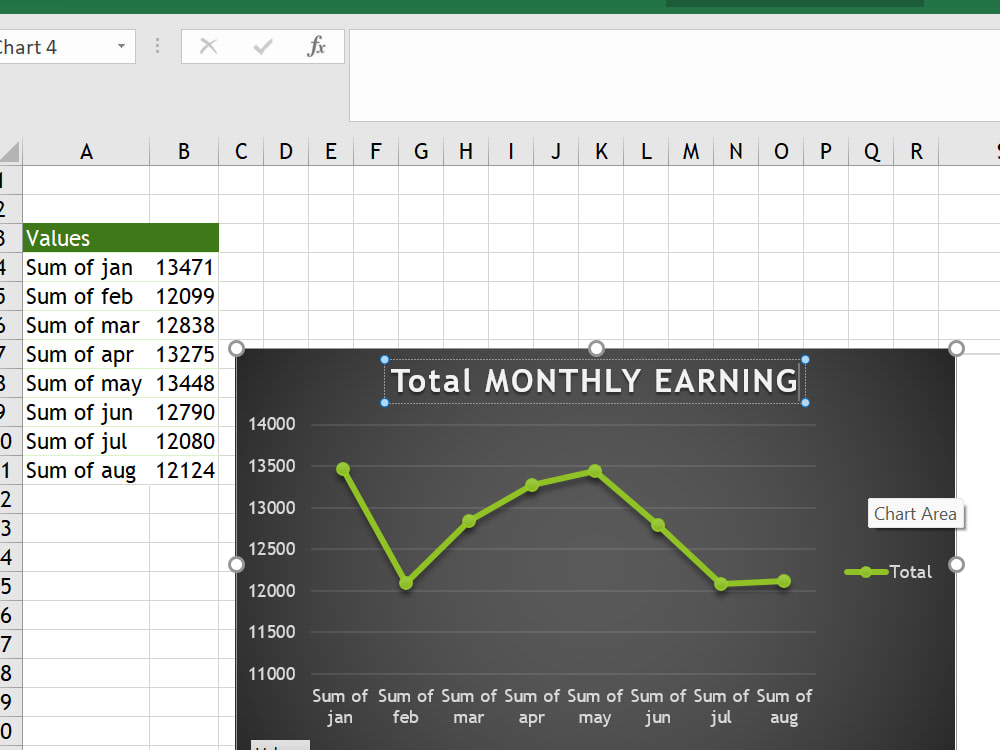Click the cell with value 12099

pyautogui.click(x=184, y=297)
